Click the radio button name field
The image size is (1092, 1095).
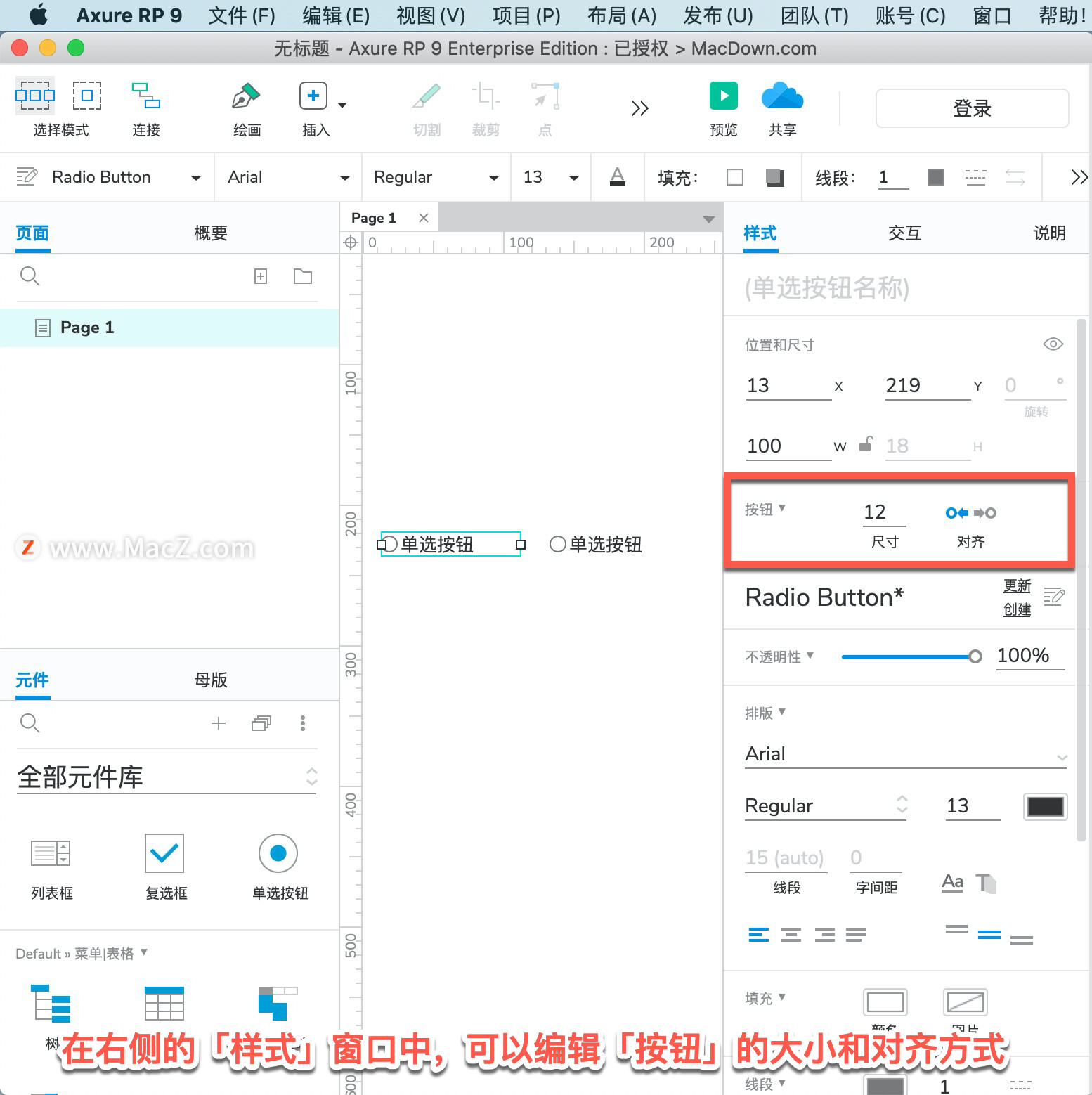(905, 287)
